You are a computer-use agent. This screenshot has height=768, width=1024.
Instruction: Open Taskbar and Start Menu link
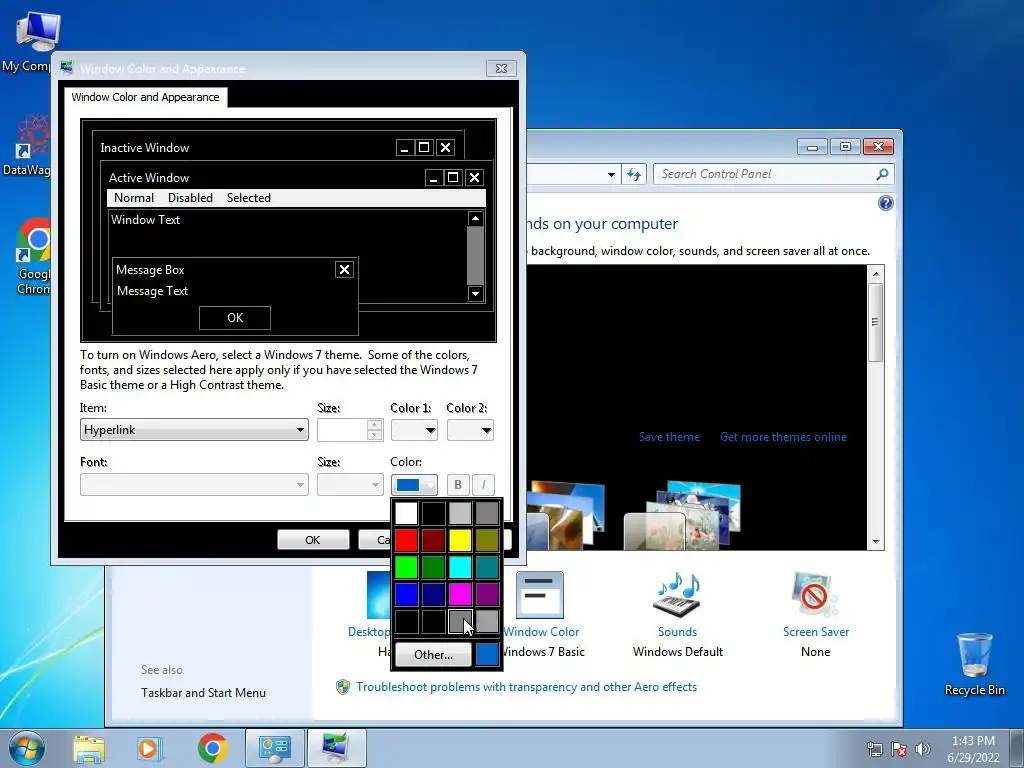tap(203, 693)
